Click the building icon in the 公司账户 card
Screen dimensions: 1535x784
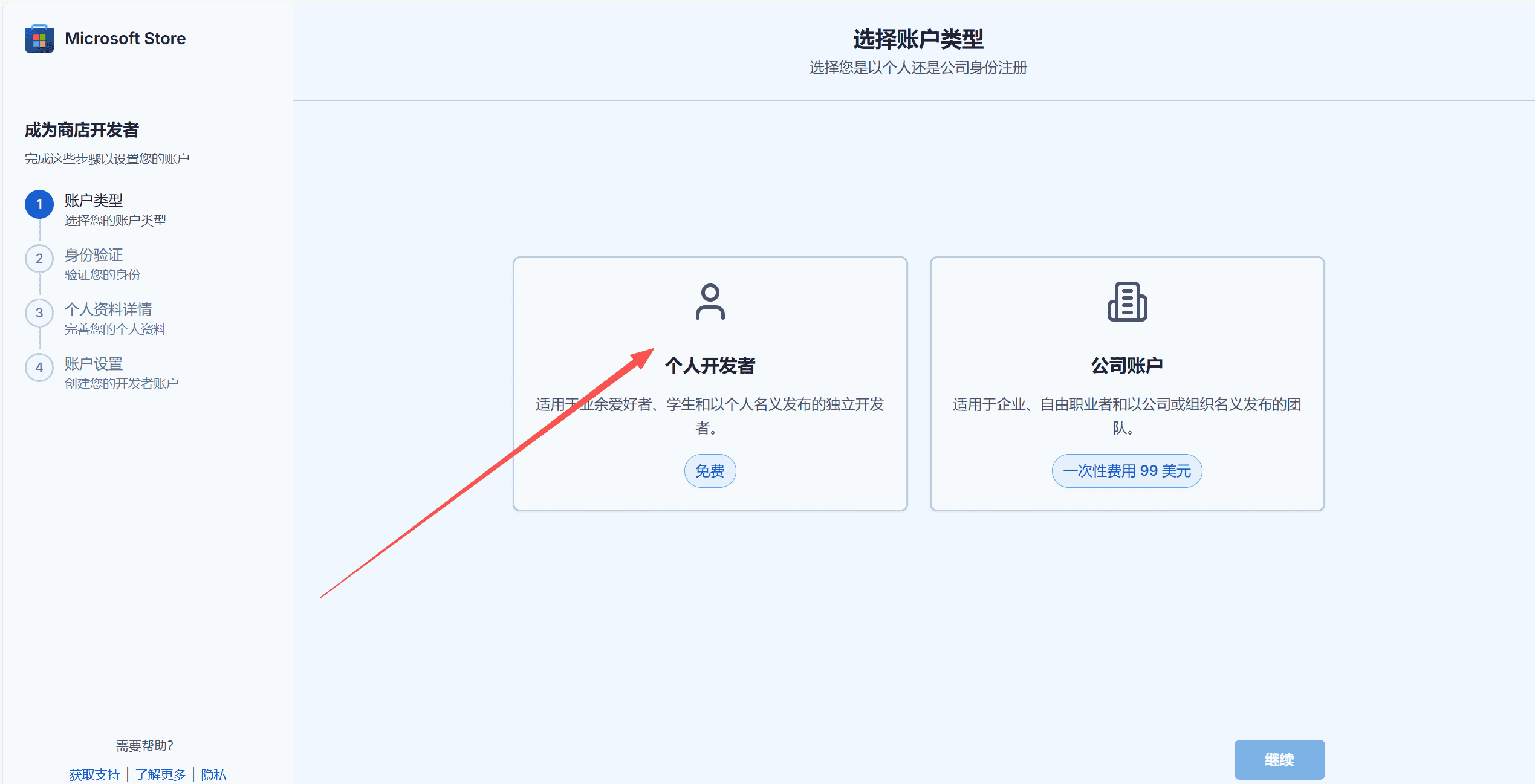pyautogui.click(x=1127, y=302)
